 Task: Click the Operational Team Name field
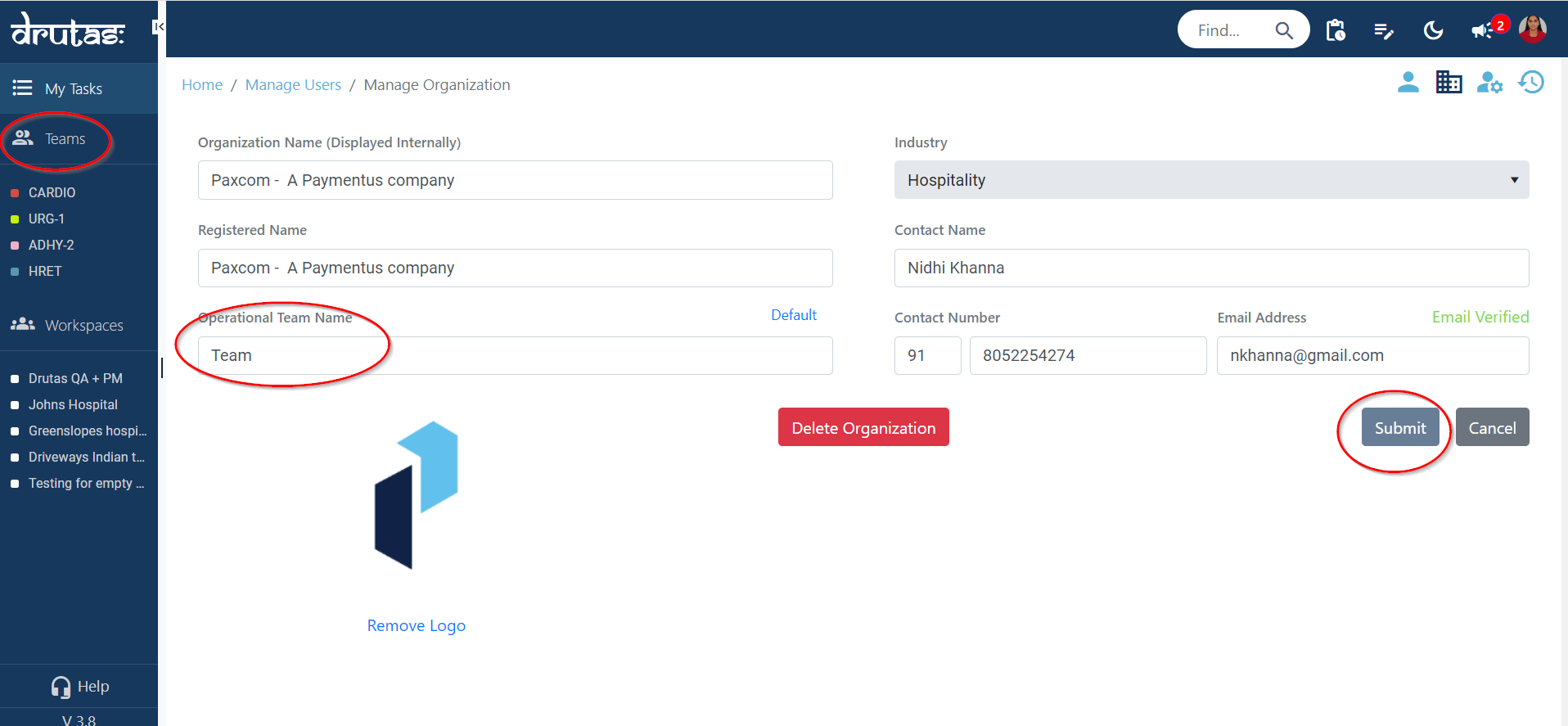pos(515,356)
